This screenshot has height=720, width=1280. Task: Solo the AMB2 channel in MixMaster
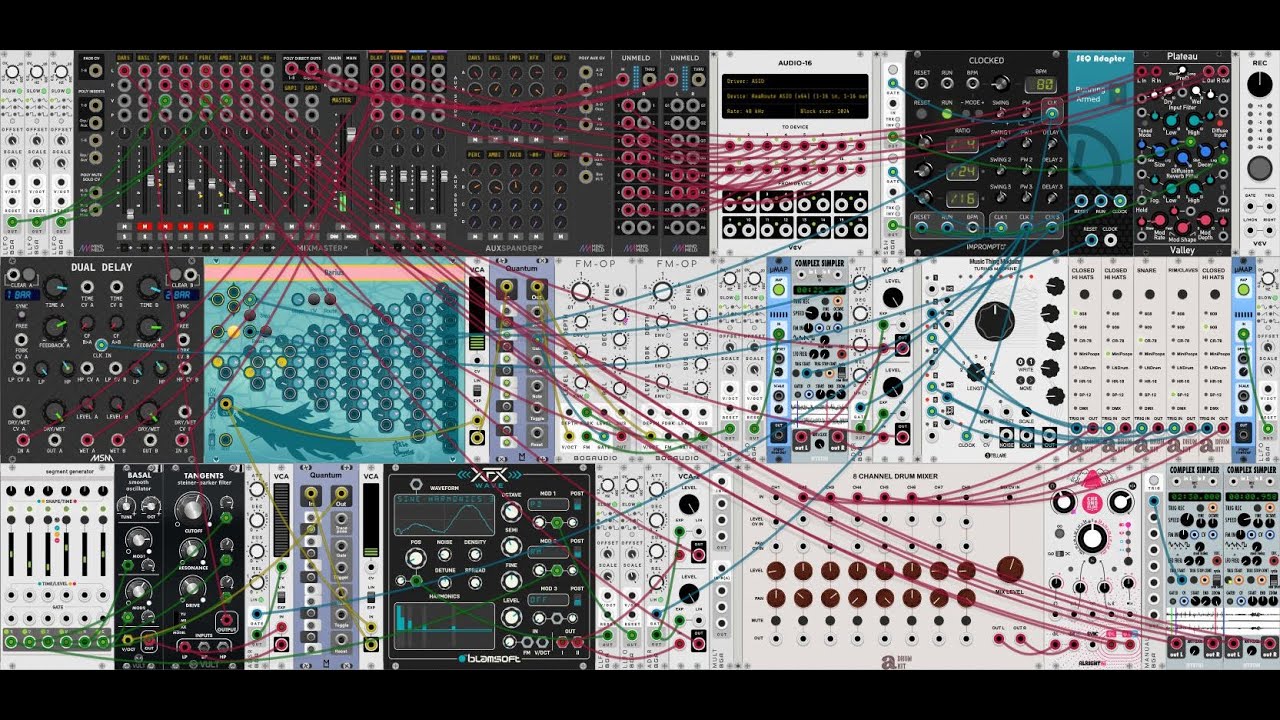[226, 236]
